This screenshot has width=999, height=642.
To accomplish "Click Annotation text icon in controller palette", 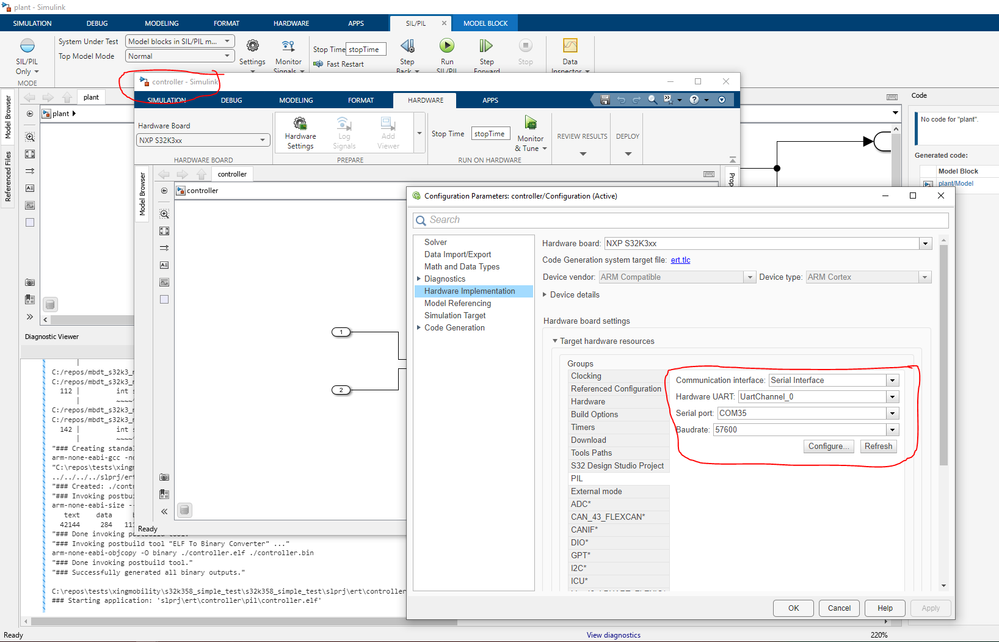I will (x=164, y=265).
